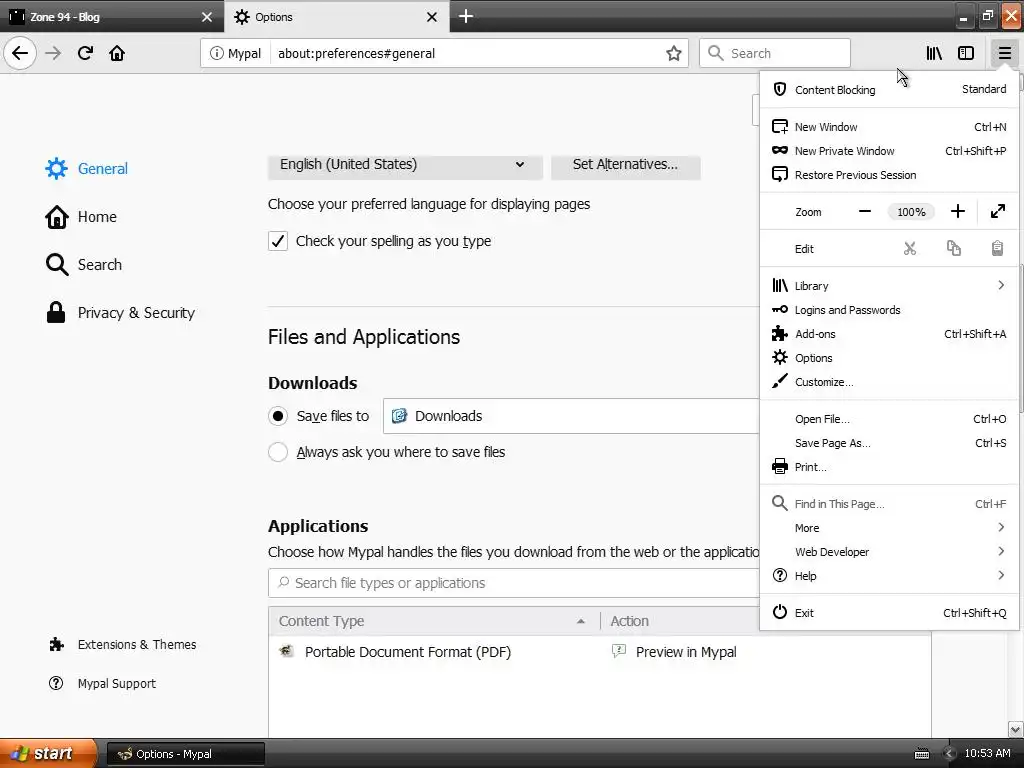Click the Paste clipboard icon

point(997,248)
